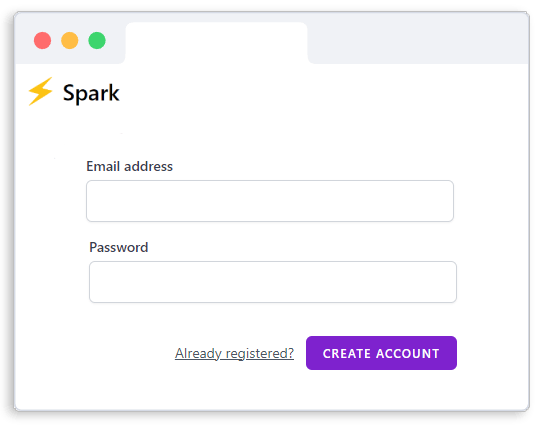The width and height of the screenshot is (547, 427).
Task: Select the blank browser tab
Action: pos(216,43)
